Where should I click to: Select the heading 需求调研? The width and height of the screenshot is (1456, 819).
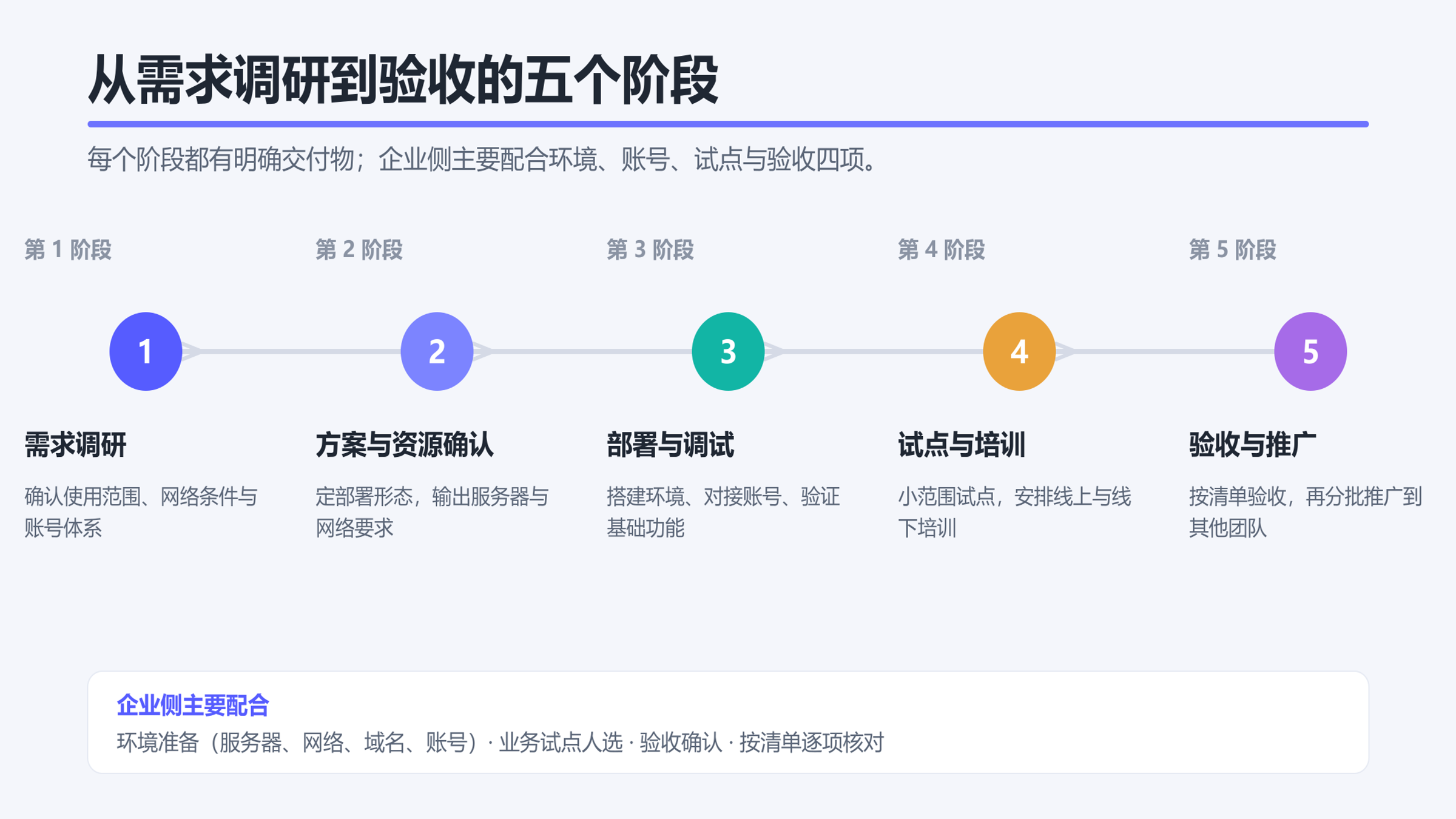click(x=75, y=445)
